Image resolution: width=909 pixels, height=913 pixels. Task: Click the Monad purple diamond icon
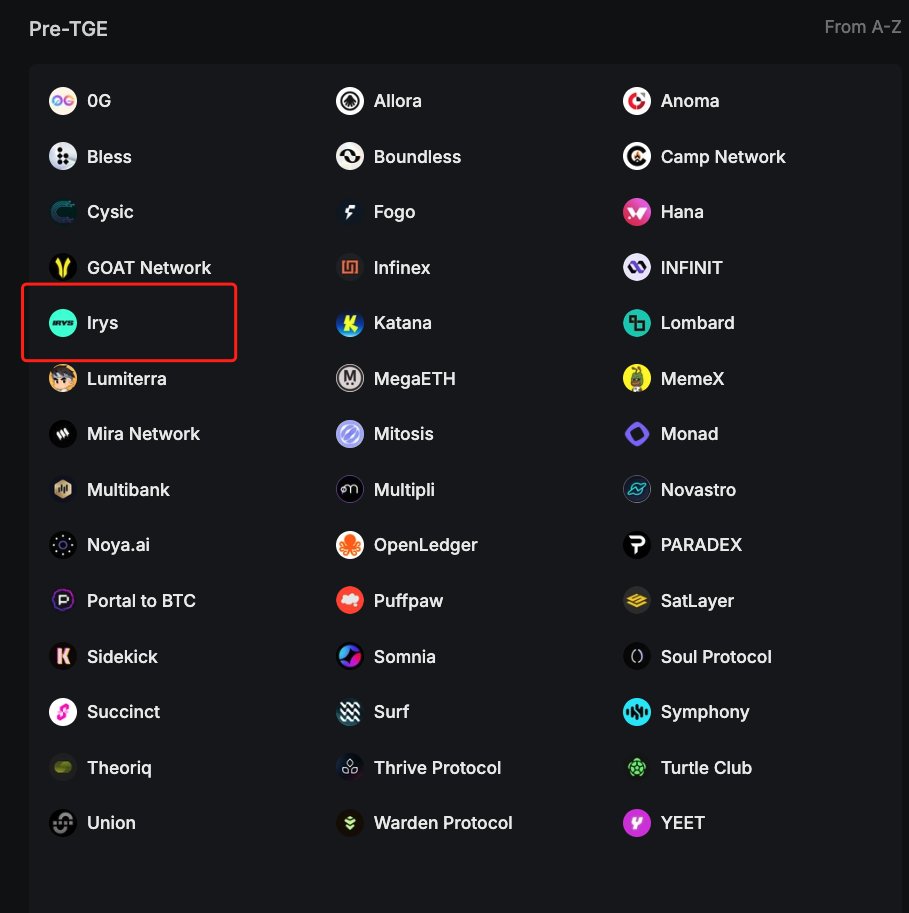pyautogui.click(x=637, y=434)
